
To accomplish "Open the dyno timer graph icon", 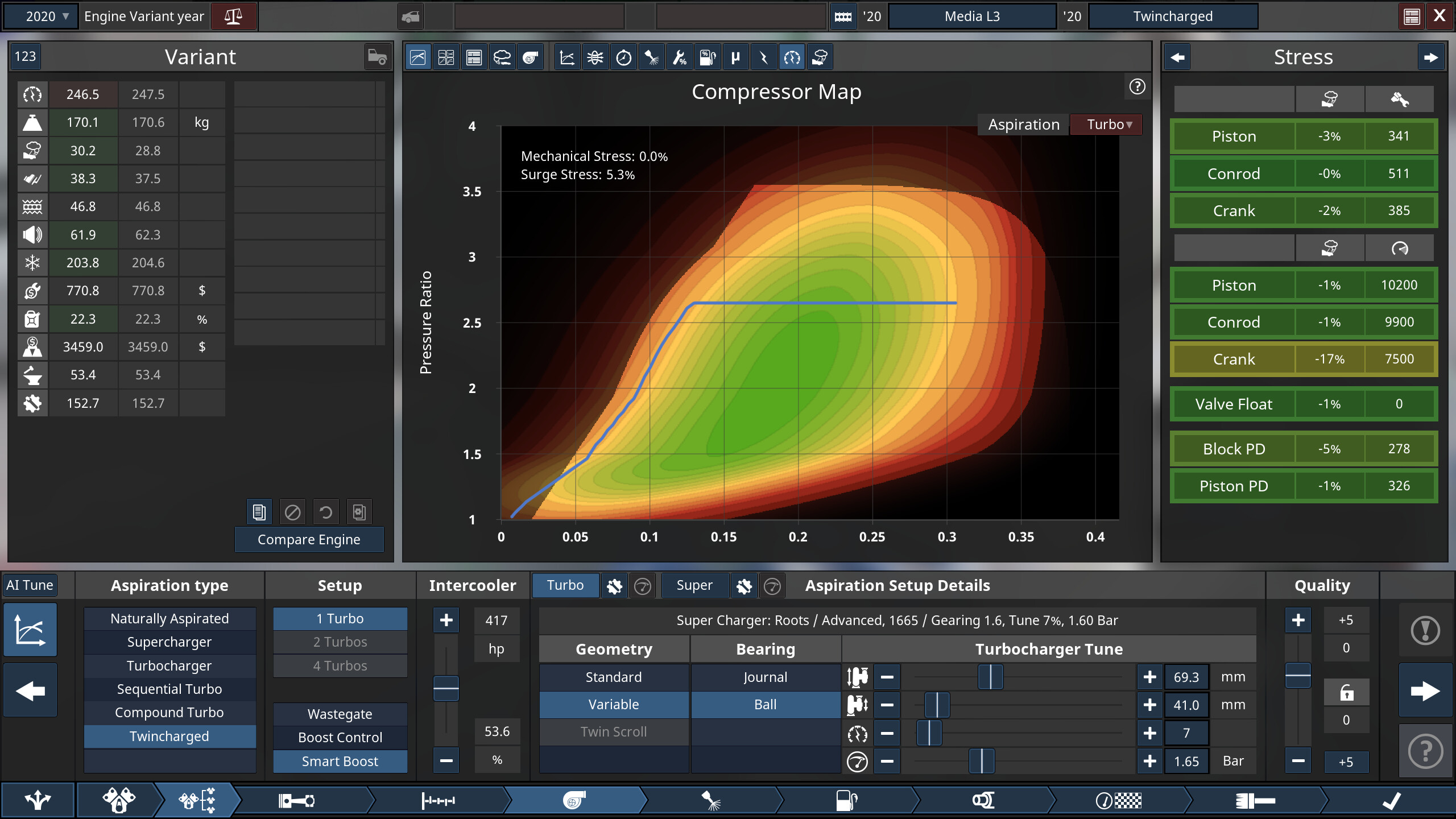I will [624, 57].
